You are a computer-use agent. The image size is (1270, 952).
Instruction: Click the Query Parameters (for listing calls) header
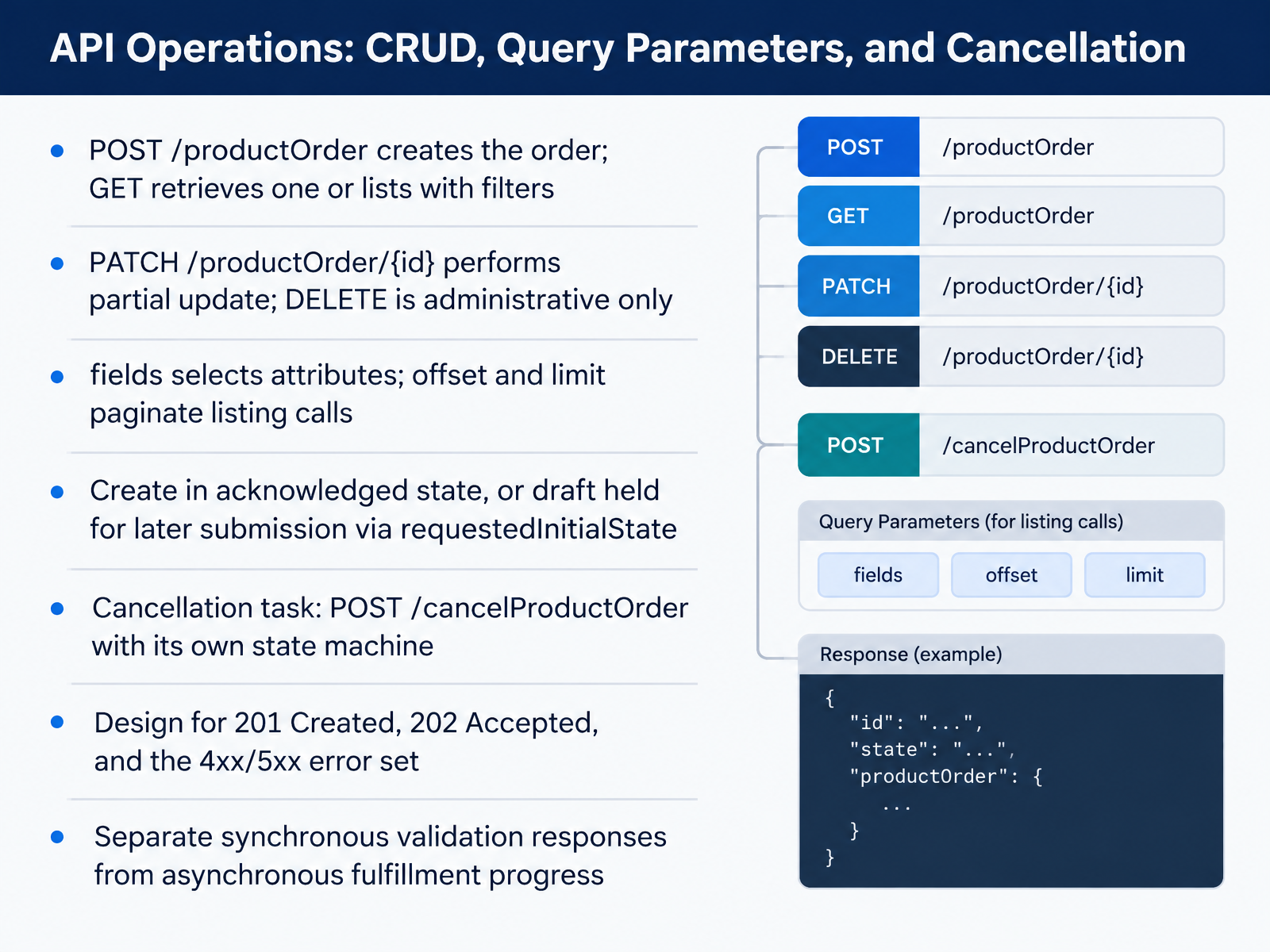point(1011,521)
